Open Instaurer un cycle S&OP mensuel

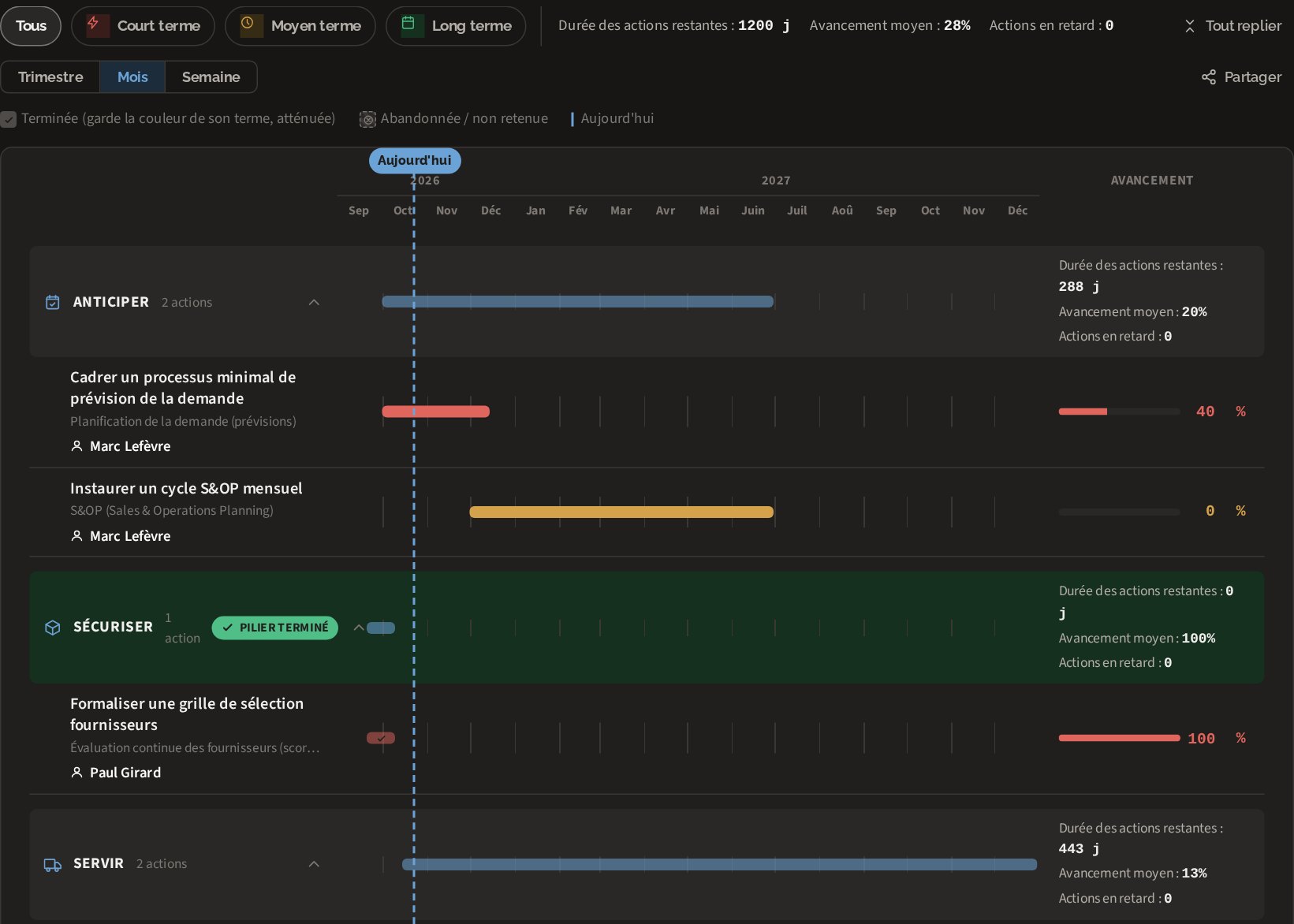pyautogui.click(x=186, y=489)
